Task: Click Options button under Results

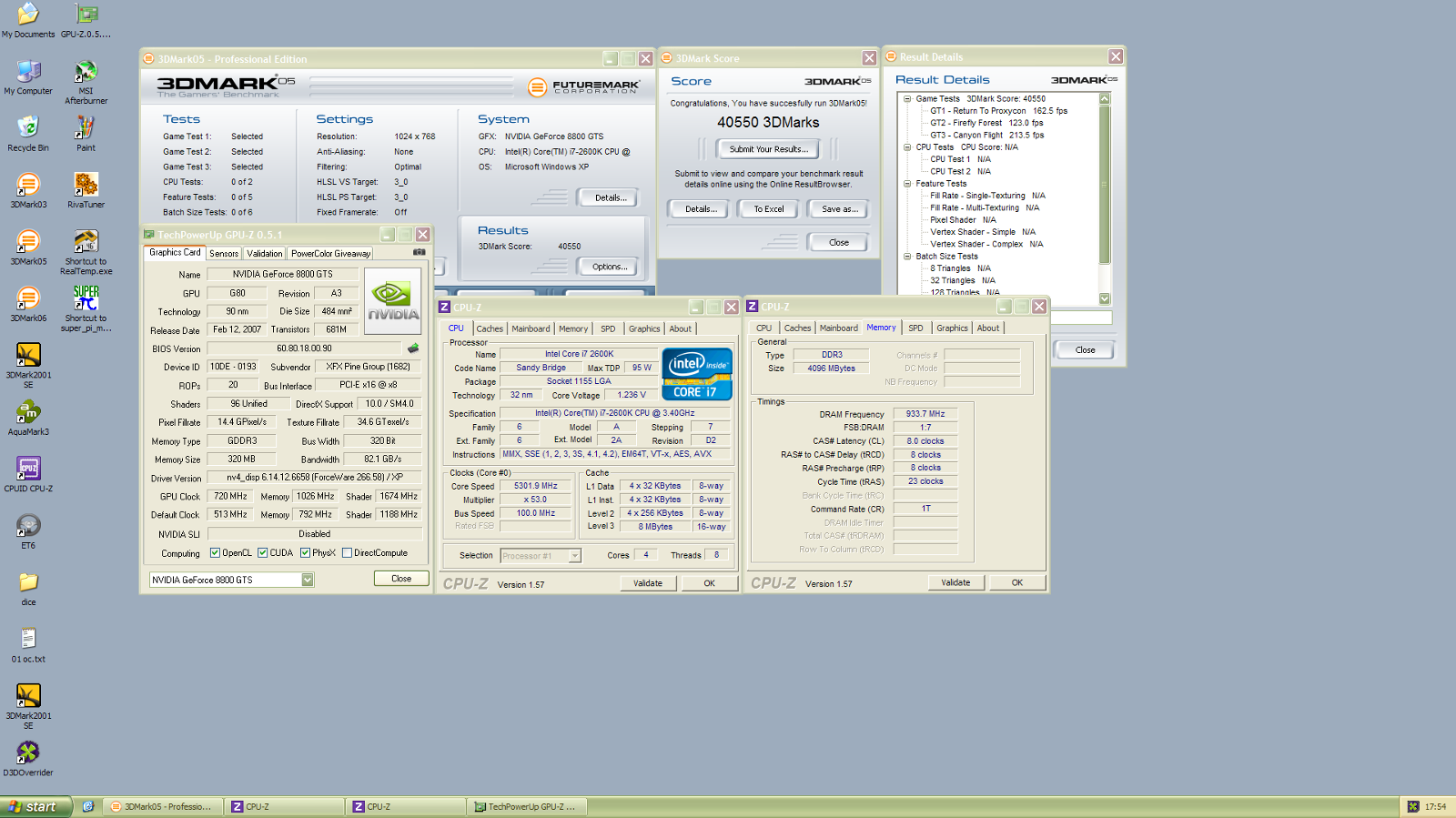Action: click(609, 267)
